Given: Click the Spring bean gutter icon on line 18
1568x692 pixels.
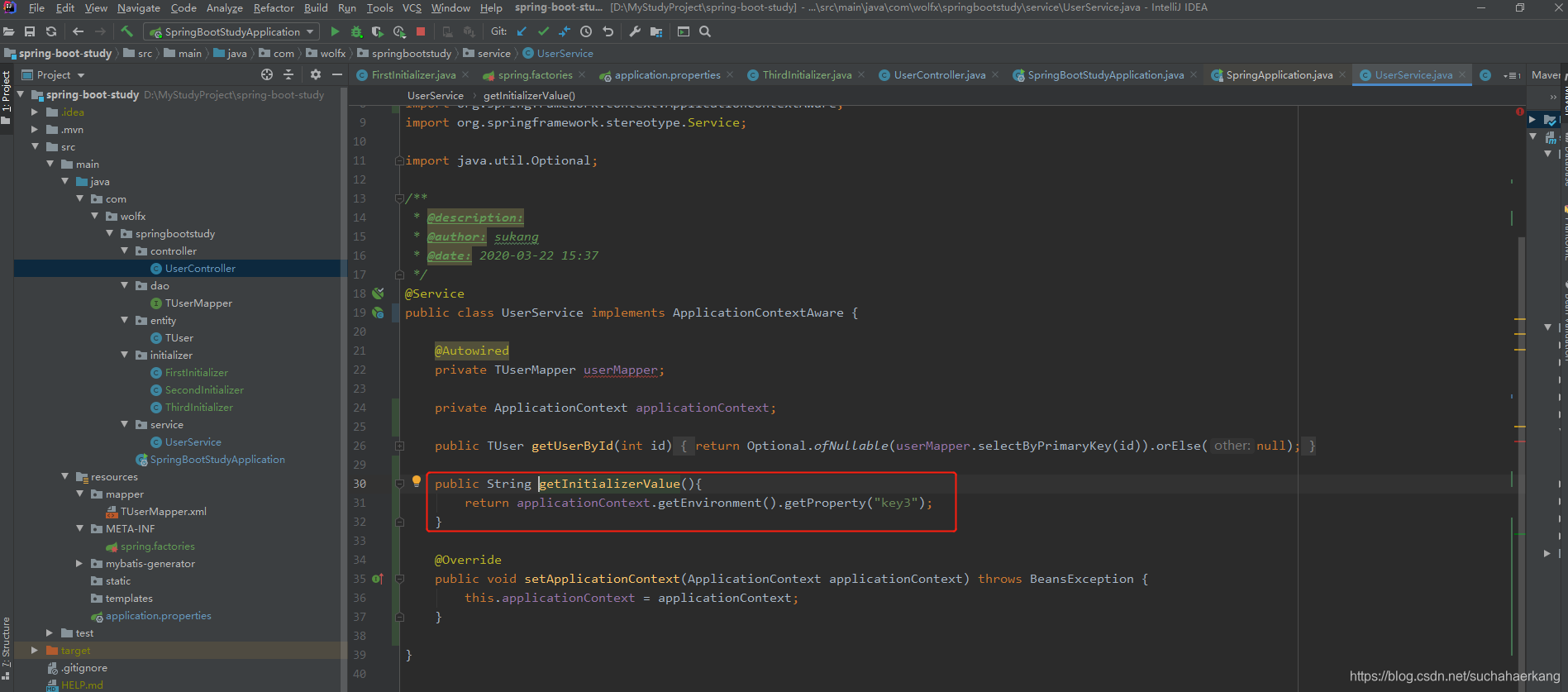Looking at the screenshot, I should coord(378,294).
